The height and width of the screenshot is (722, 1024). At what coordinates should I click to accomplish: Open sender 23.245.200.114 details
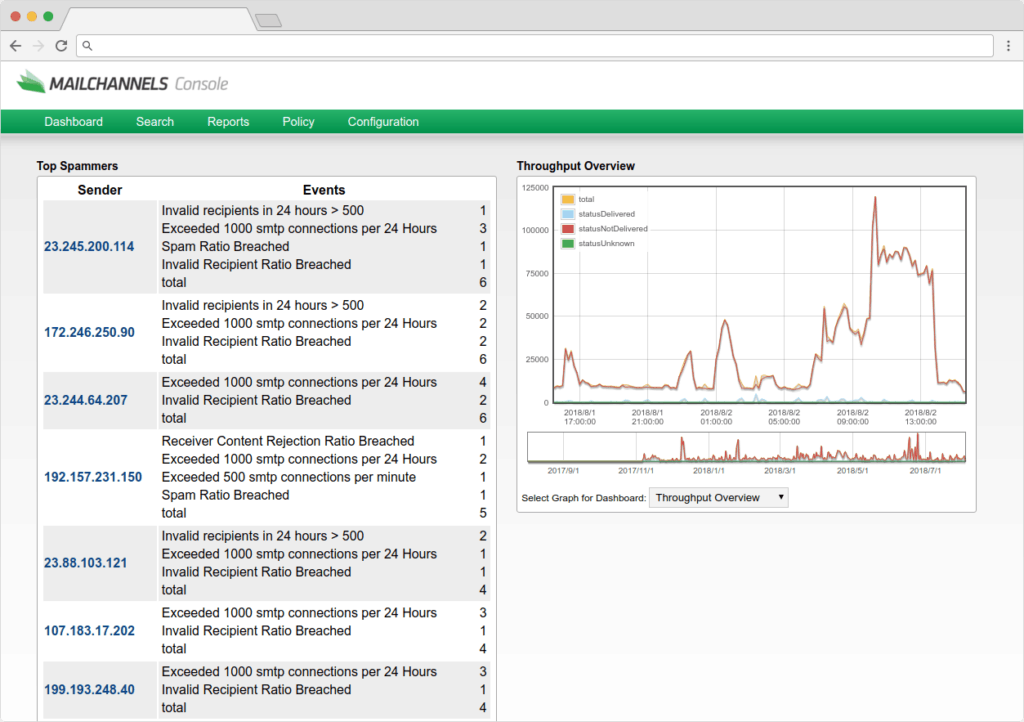pos(89,246)
